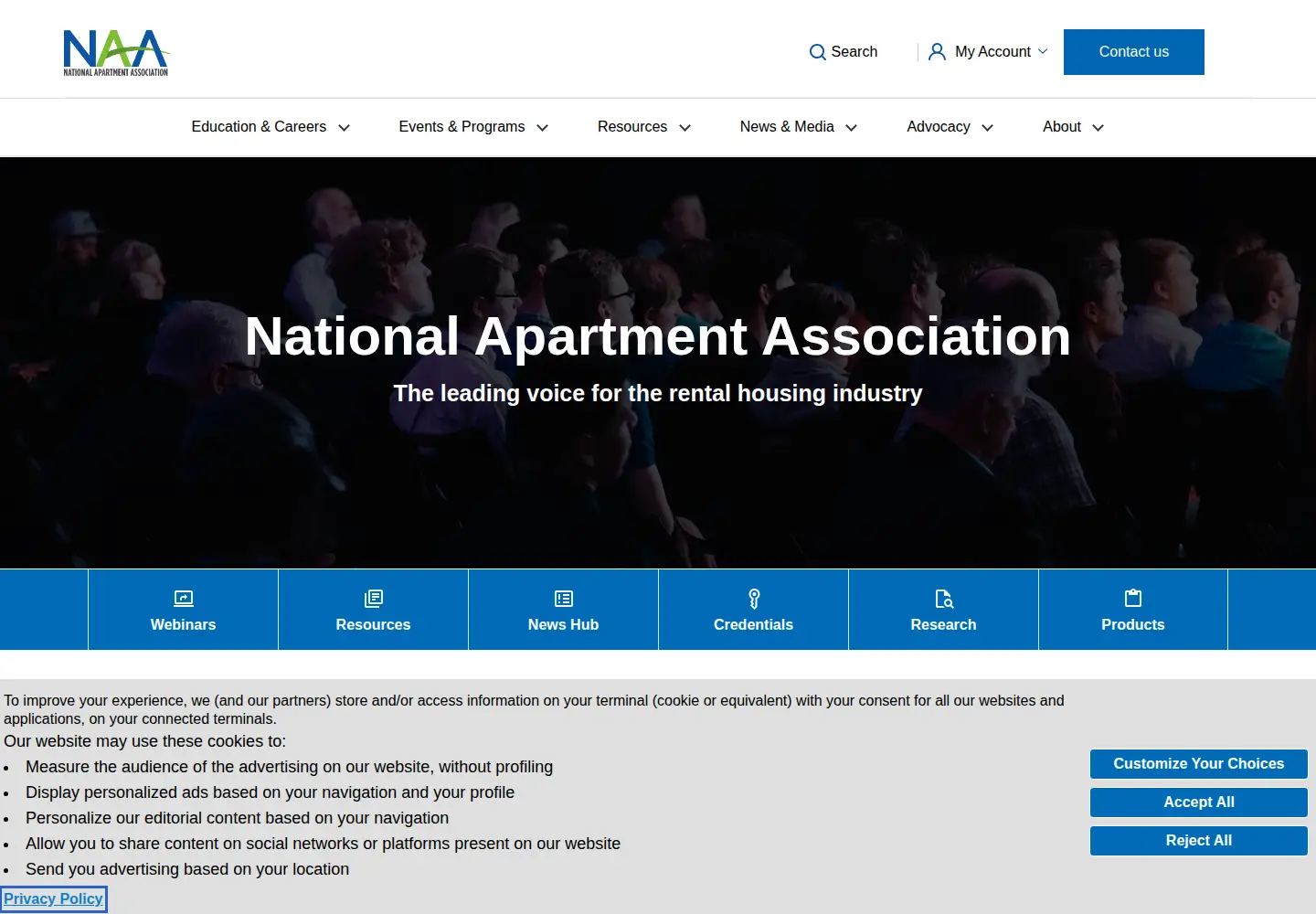Click the Search text label
Image resolution: width=1316 pixels, height=914 pixels.
click(x=854, y=52)
